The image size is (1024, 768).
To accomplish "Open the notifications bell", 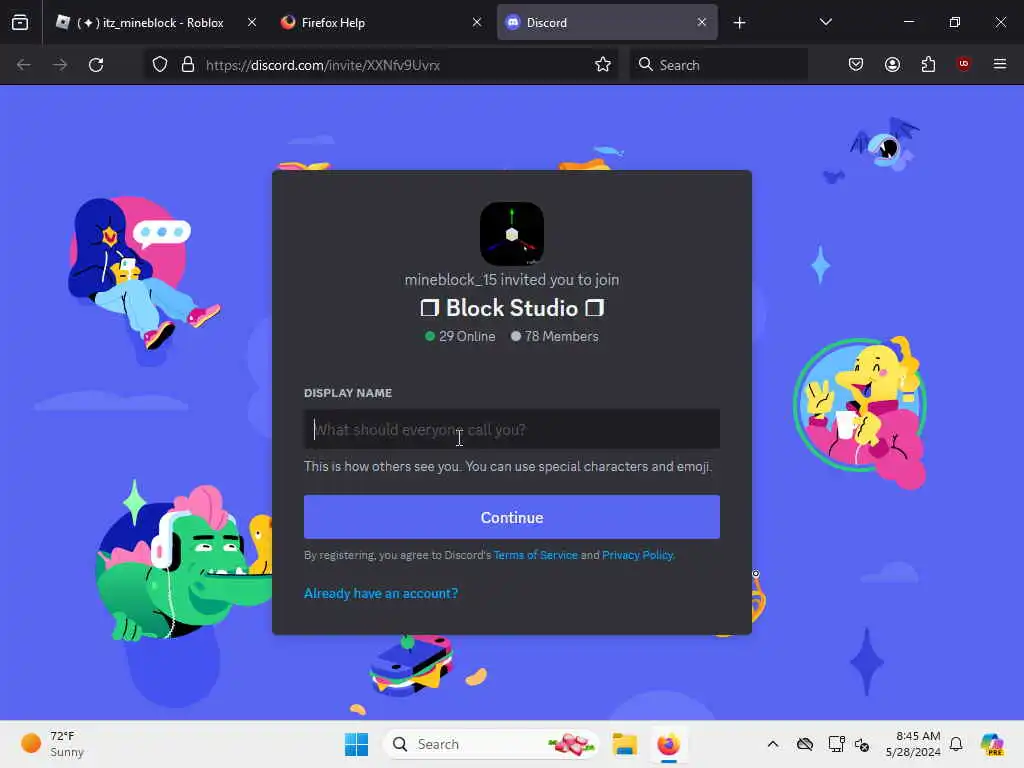I will tap(956, 744).
